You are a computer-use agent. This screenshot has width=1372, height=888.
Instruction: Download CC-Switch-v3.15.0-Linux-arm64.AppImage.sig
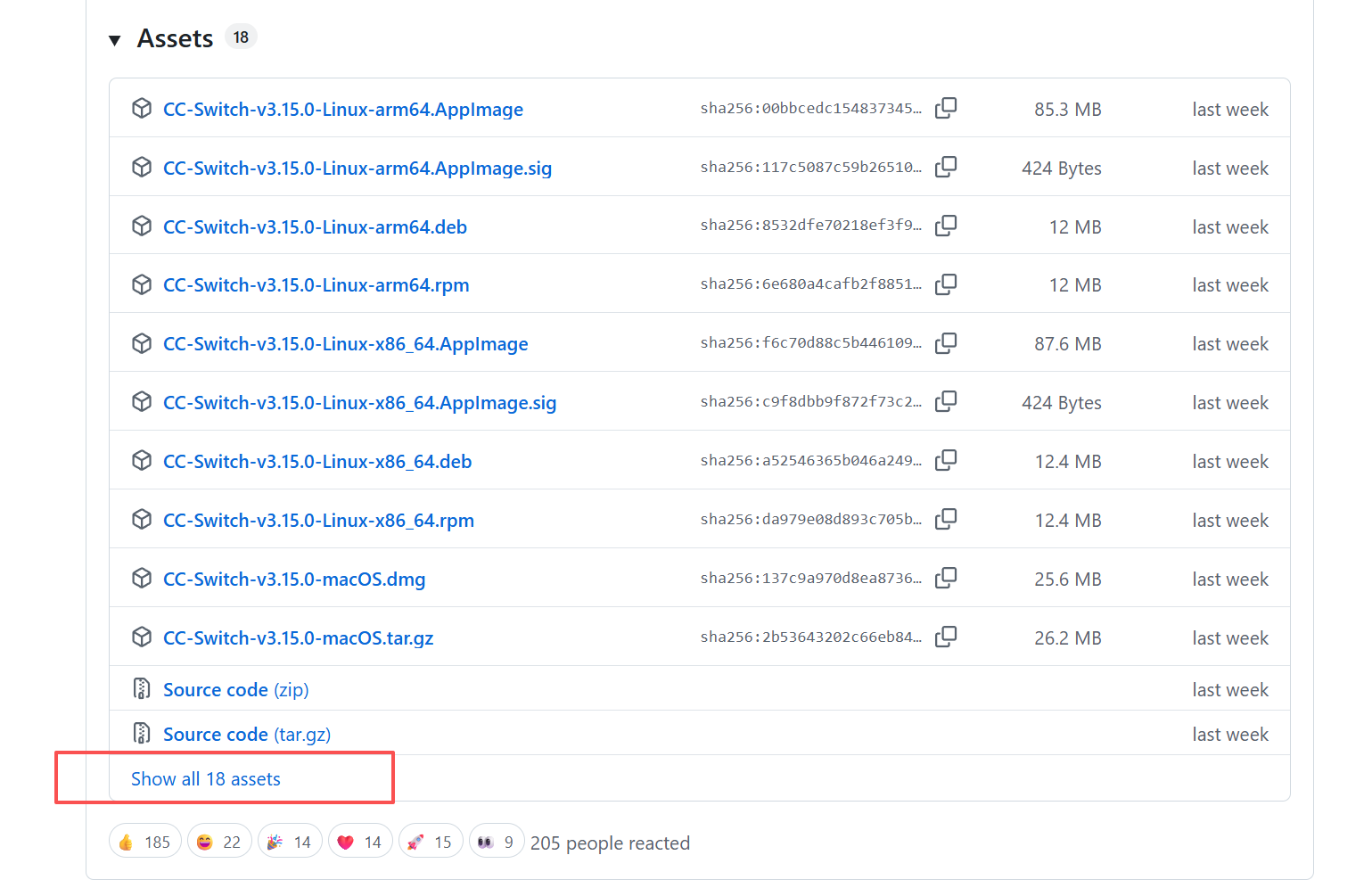click(357, 169)
